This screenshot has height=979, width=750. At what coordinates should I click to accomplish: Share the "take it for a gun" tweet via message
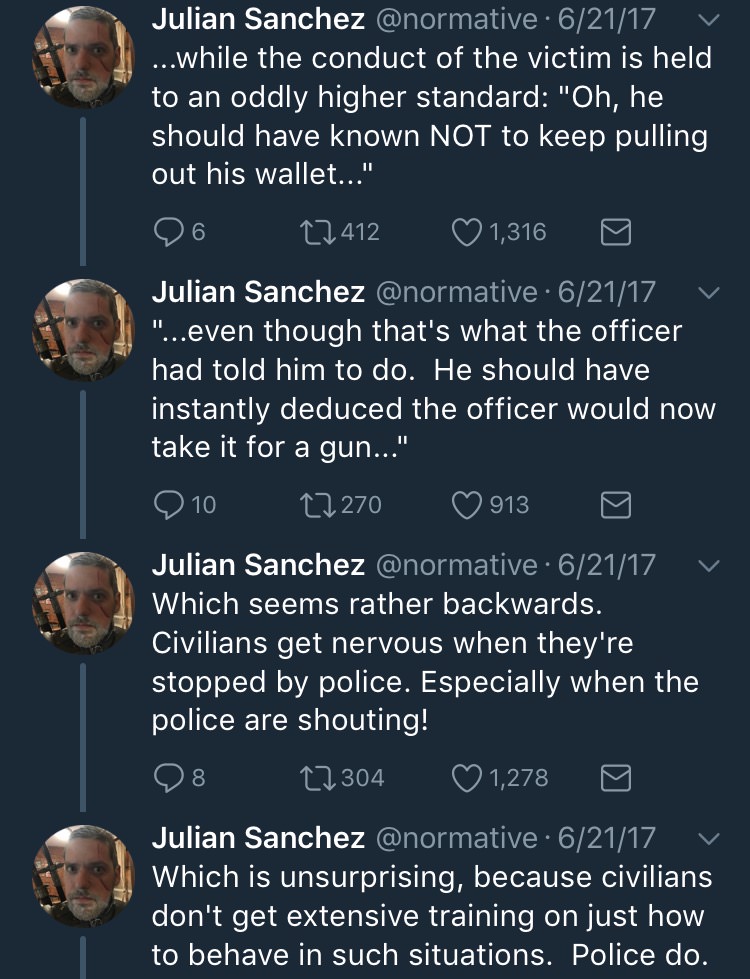tap(615, 506)
